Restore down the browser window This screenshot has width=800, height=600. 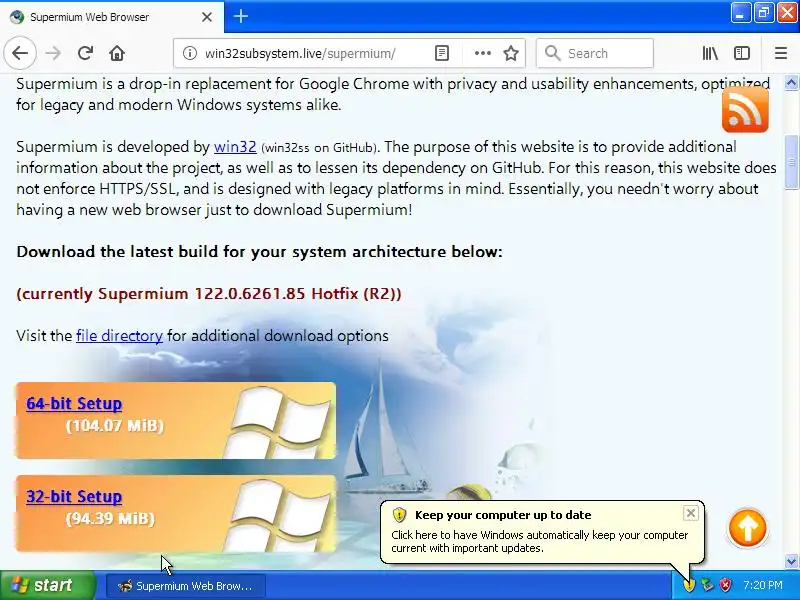coord(763,13)
